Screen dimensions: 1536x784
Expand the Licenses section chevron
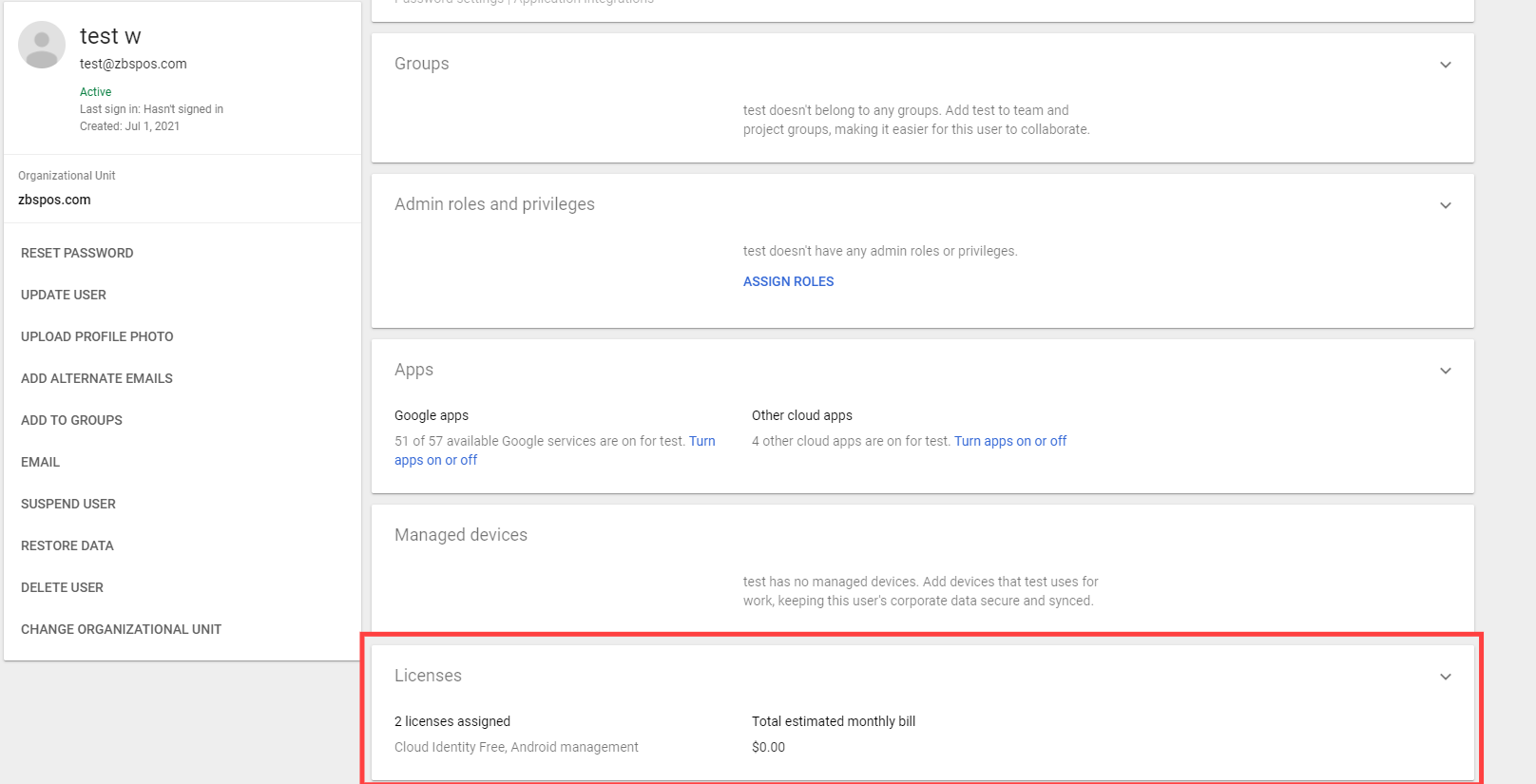[x=1446, y=677]
